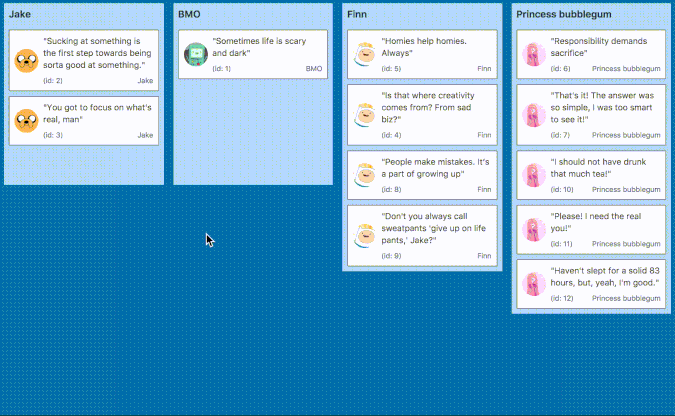The image size is (675, 416).
Task: Click 'Princess bubblegum' author label on id 12 card
Action: 626,298
